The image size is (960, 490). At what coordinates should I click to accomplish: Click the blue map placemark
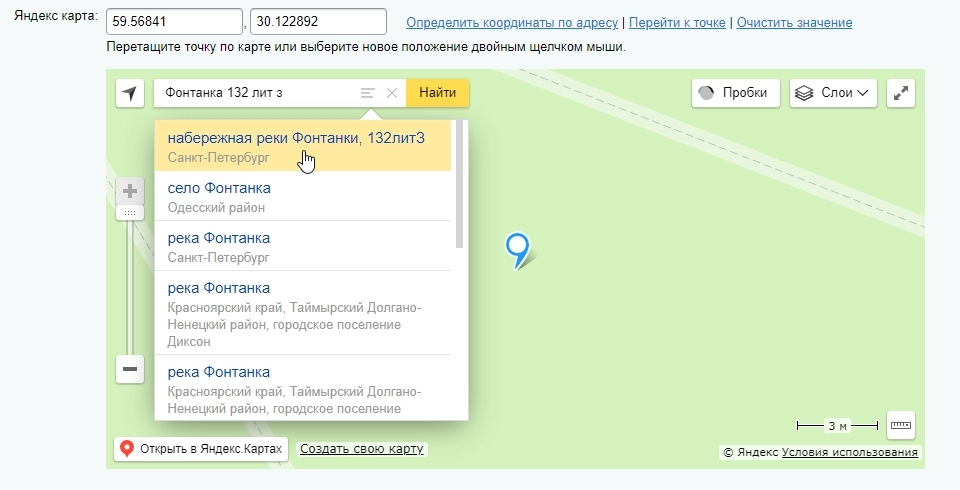pos(518,251)
